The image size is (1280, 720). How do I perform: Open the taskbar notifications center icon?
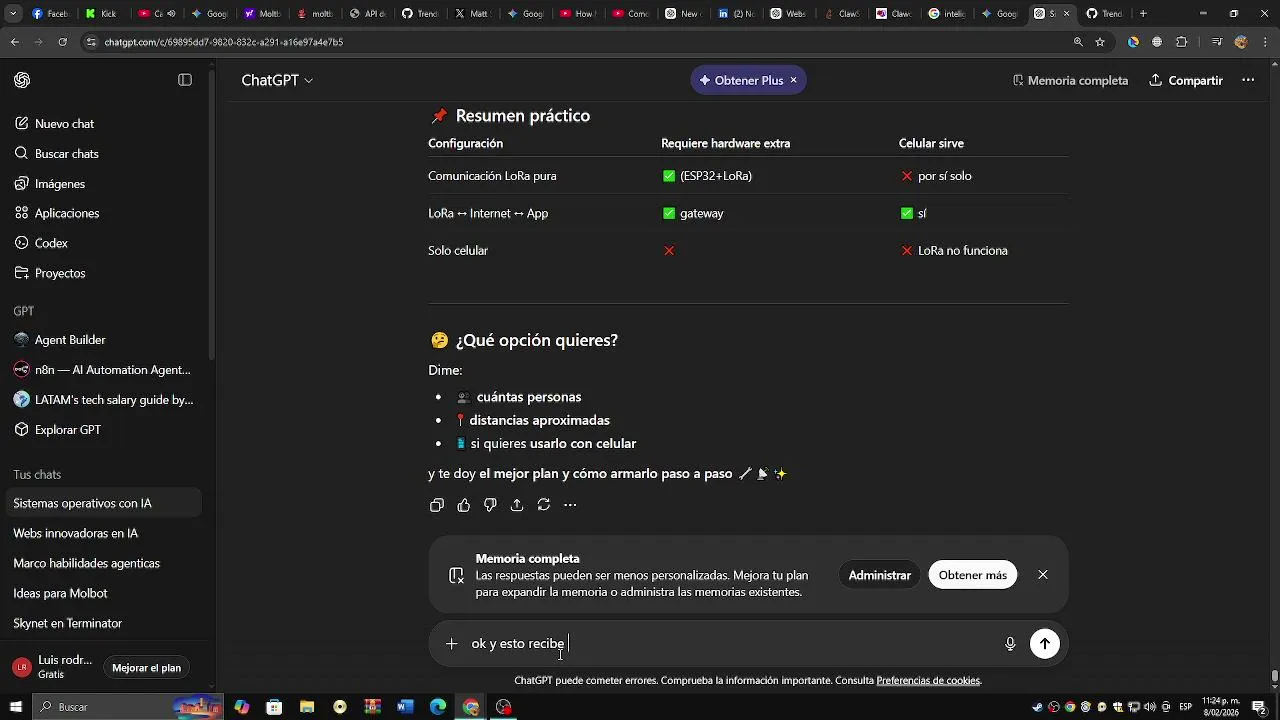click(x=1260, y=707)
